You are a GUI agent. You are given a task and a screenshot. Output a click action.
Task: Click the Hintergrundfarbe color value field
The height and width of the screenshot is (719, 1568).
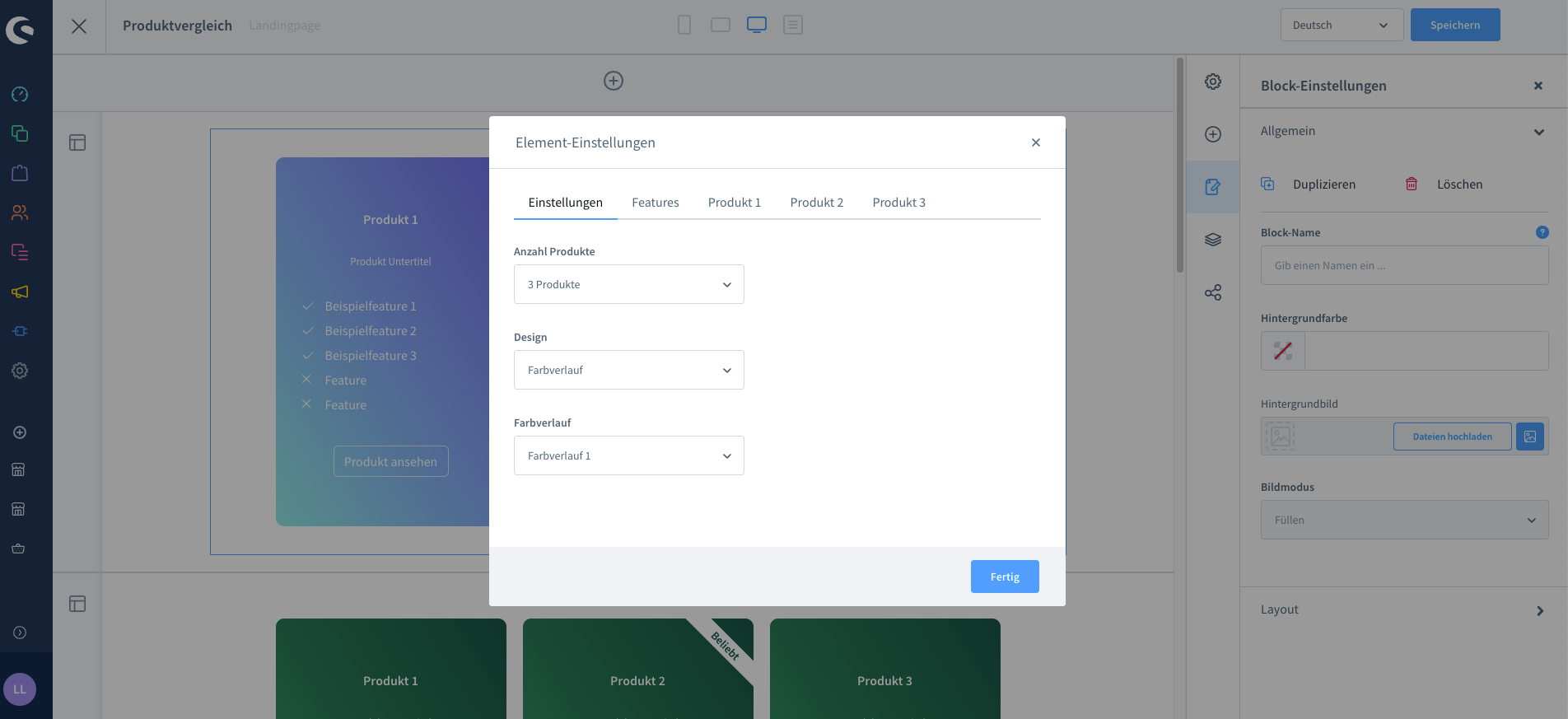tap(1426, 351)
